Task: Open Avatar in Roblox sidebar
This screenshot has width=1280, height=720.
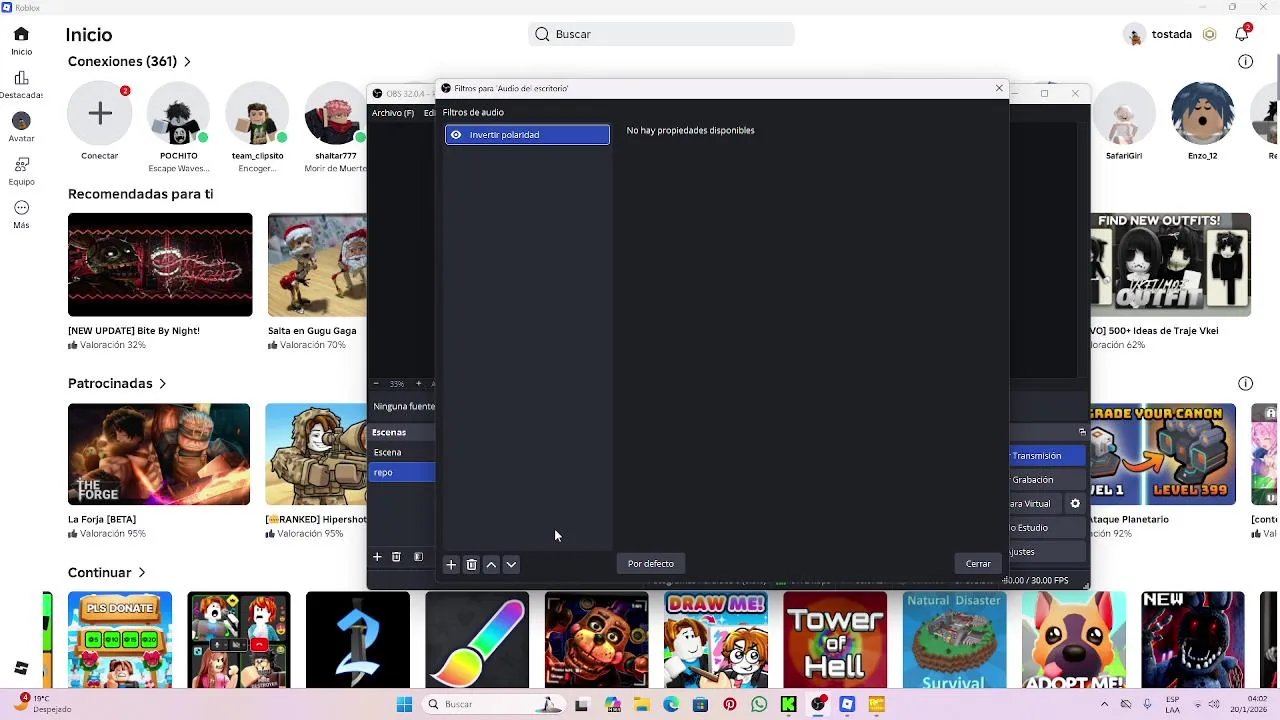Action: coord(21,128)
